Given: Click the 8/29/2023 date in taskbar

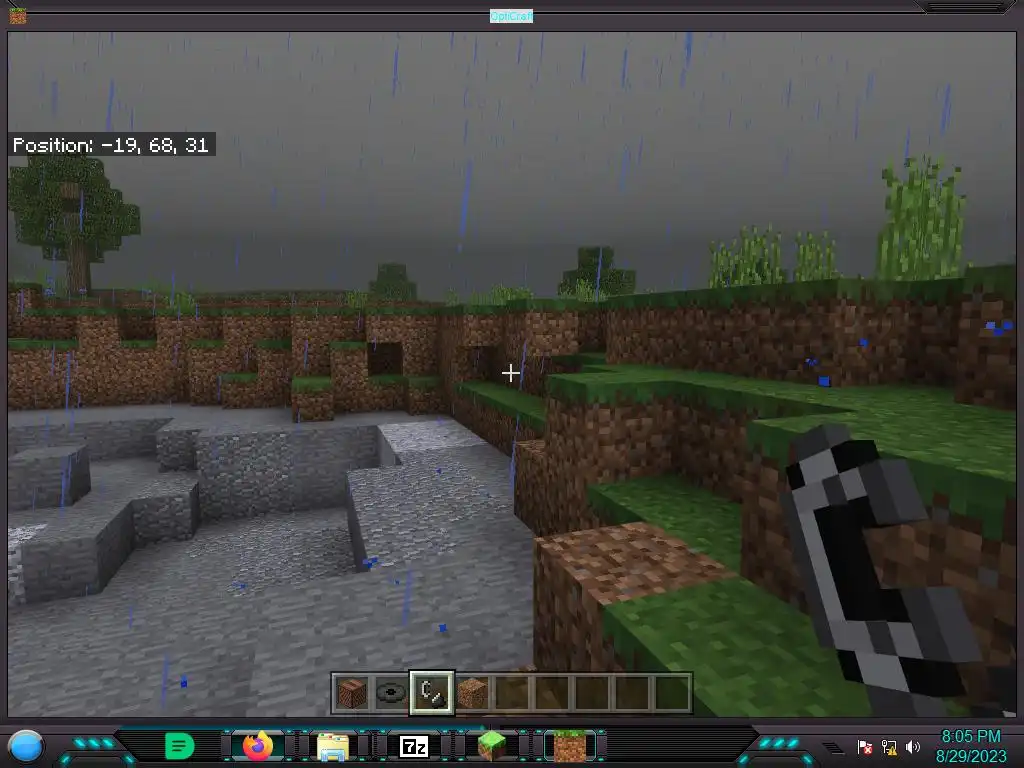Looking at the screenshot, I should tap(970, 756).
